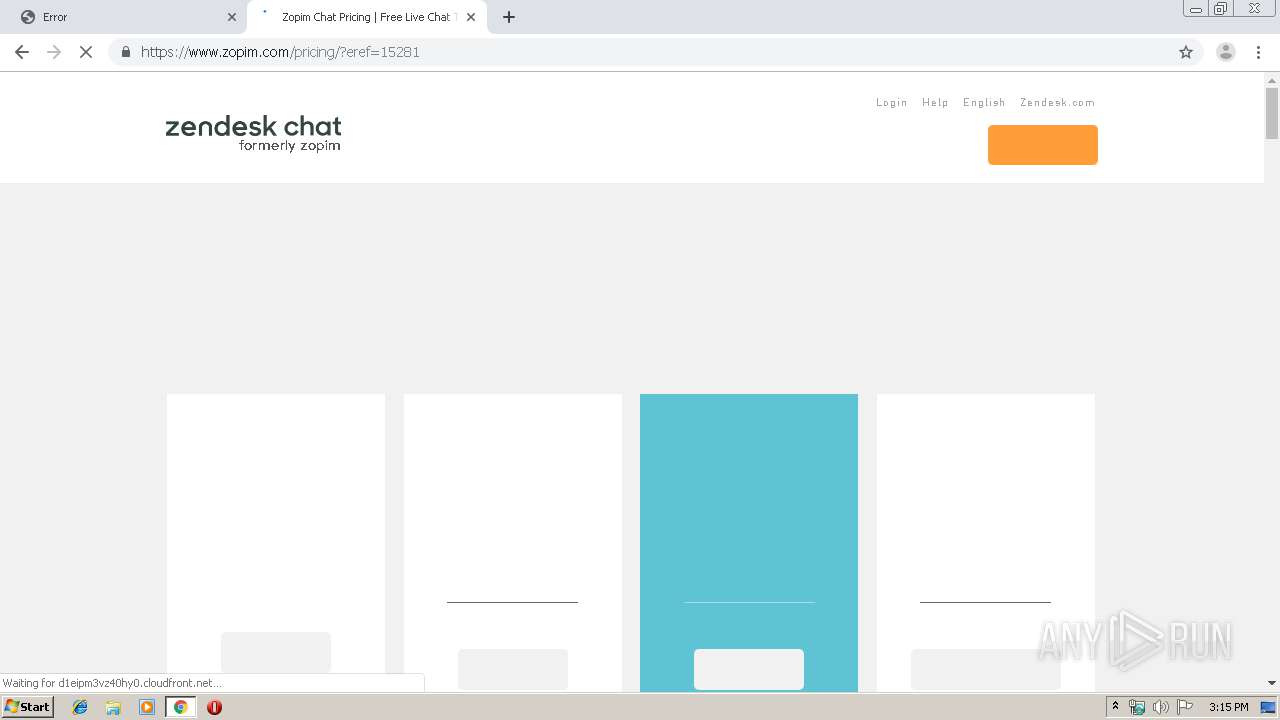Open the Help link
This screenshot has height=720, width=1280.
pos(935,103)
